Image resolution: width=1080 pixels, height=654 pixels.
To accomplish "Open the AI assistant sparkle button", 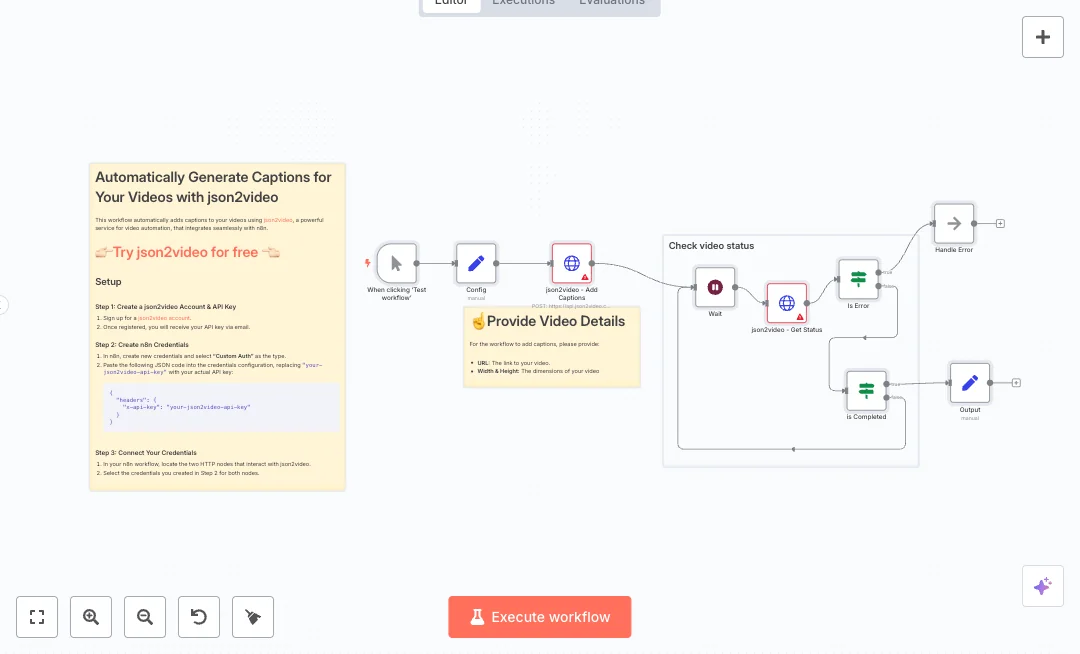I will (1042, 586).
